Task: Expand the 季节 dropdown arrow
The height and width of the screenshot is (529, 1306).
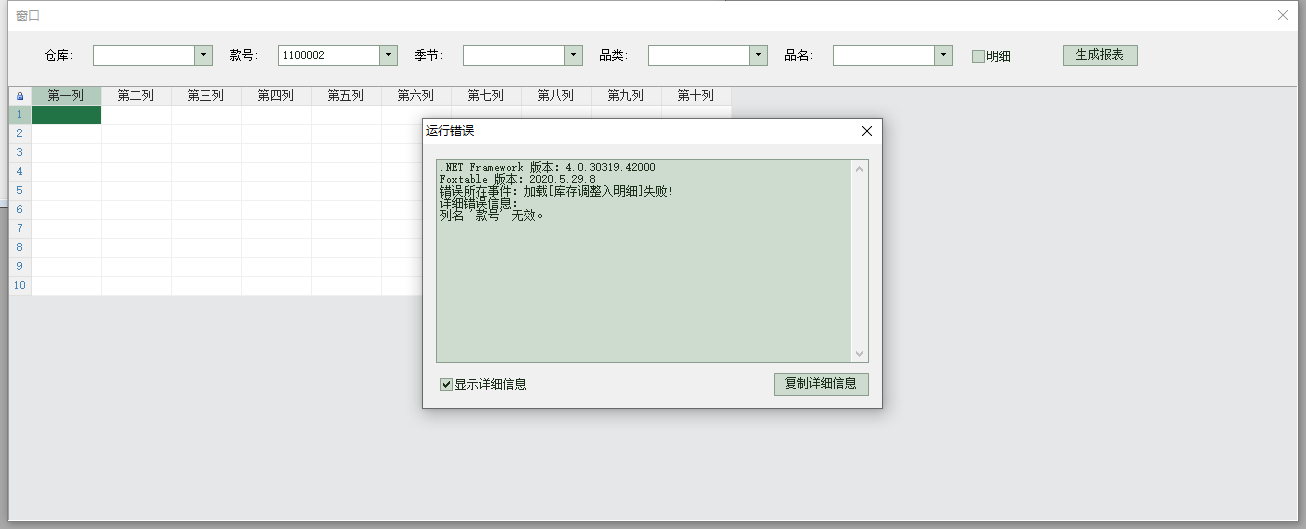Action: tap(574, 55)
